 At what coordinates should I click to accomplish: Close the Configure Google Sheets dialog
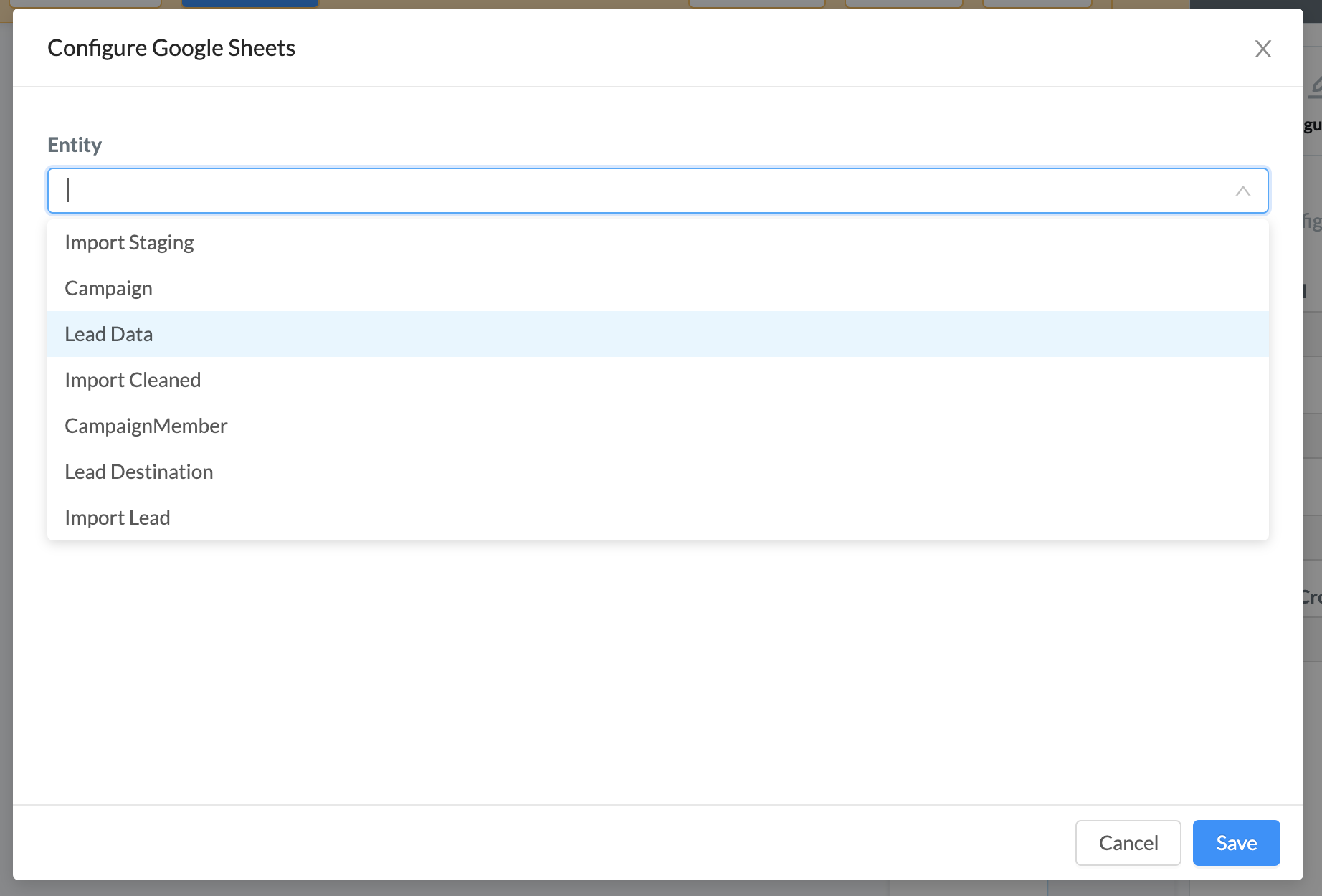click(x=1262, y=49)
